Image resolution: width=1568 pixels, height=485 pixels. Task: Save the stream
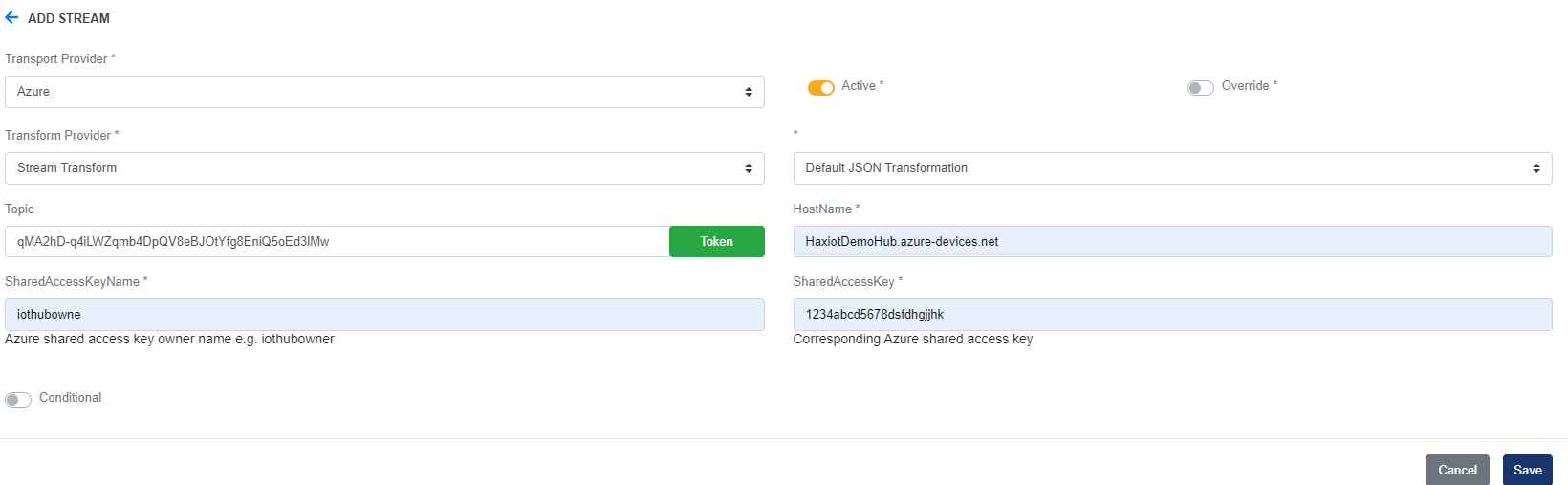click(1528, 470)
